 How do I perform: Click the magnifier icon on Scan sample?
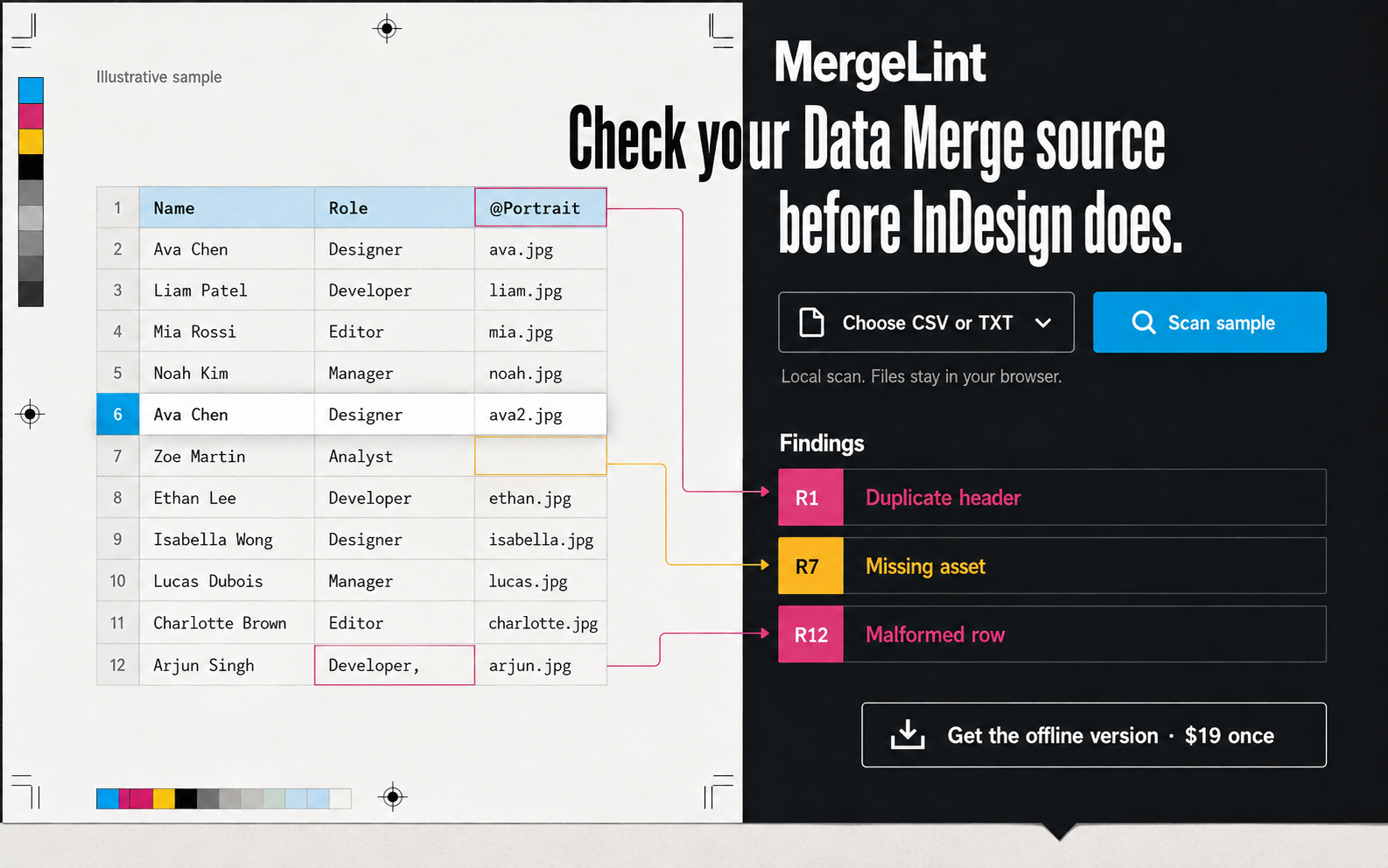tap(1143, 322)
